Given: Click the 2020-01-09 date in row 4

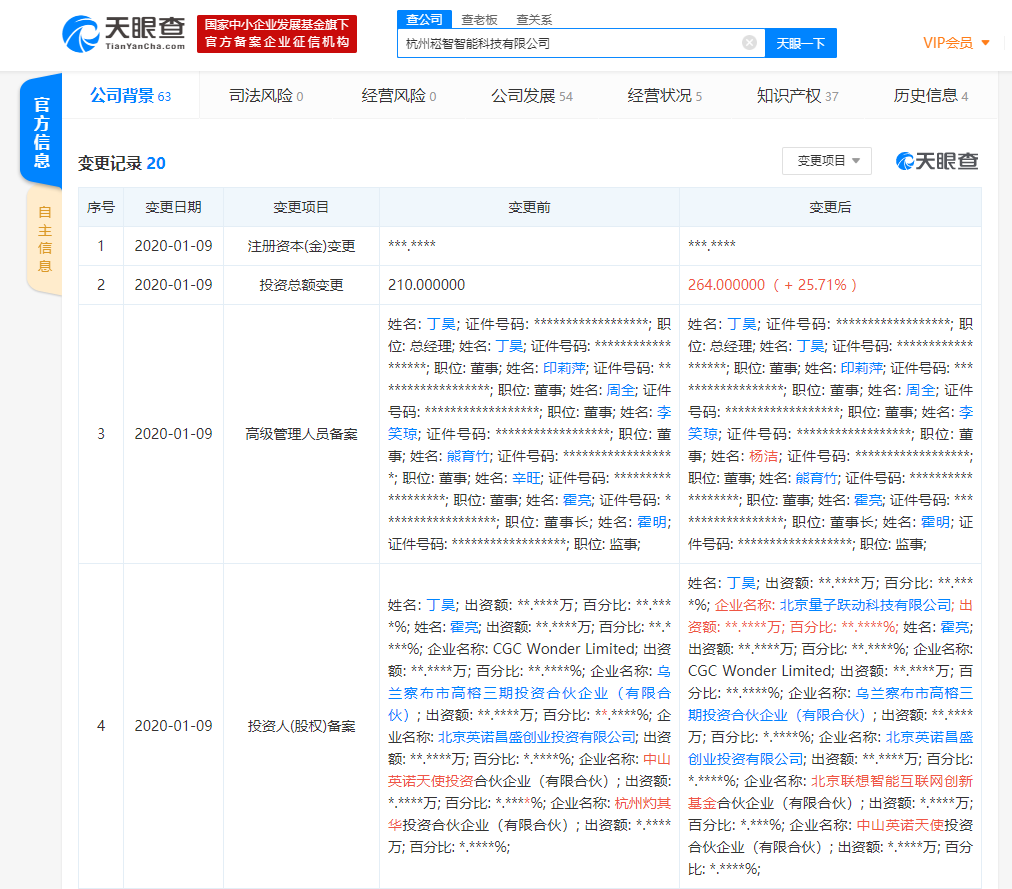Looking at the screenshot, I should (x=173, y=726).
